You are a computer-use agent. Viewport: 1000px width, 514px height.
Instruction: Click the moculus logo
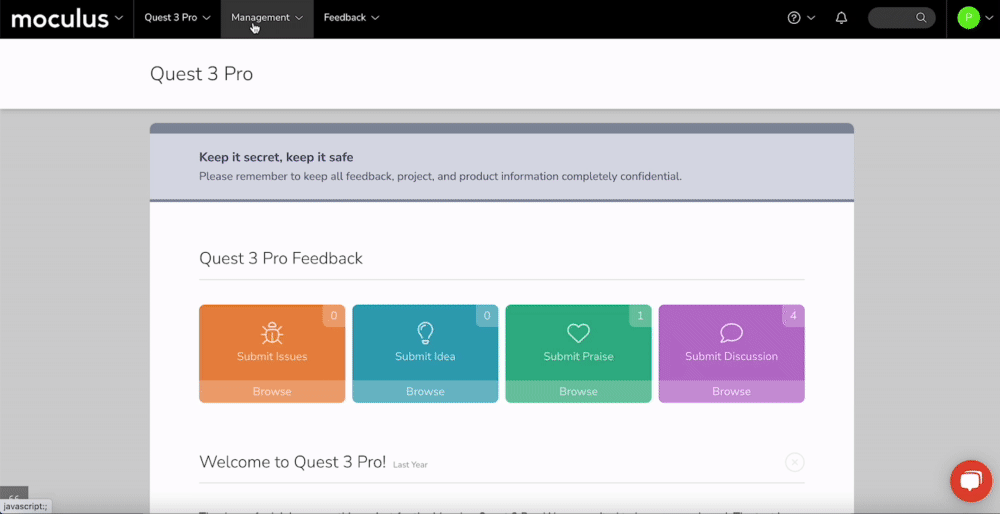pos(60,18)
